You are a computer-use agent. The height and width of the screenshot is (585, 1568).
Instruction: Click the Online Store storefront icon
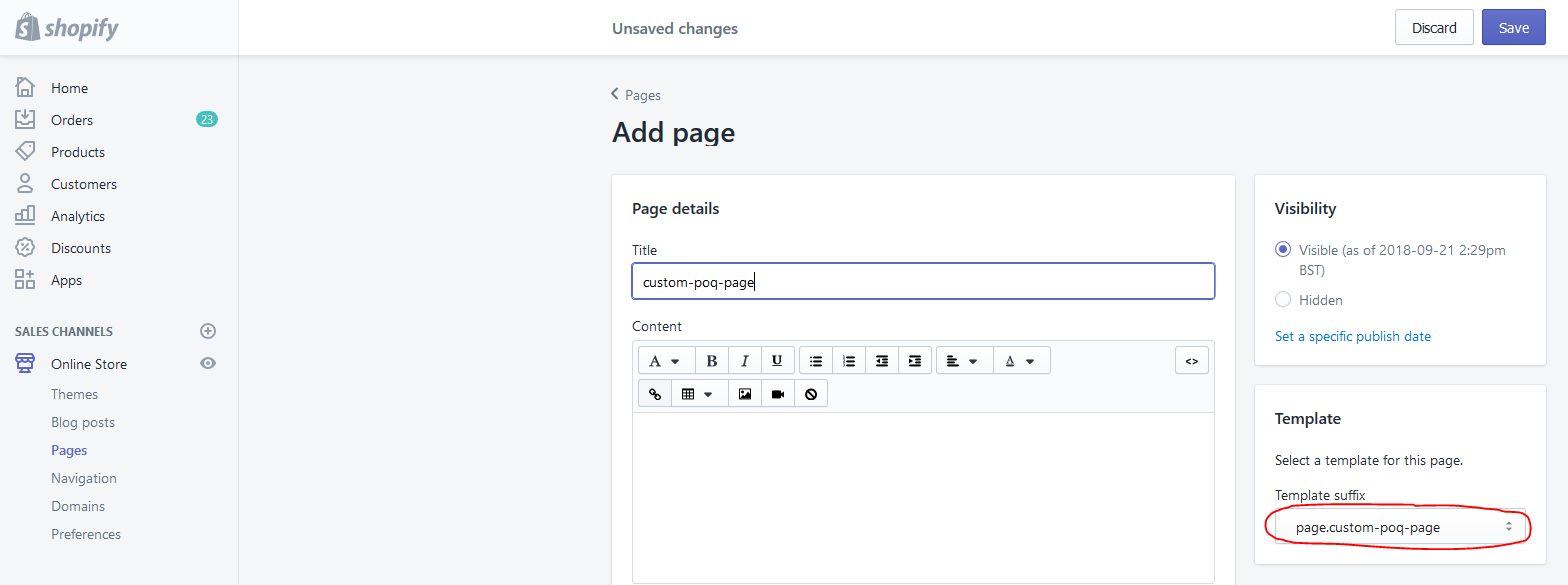(x=25, y=364)
